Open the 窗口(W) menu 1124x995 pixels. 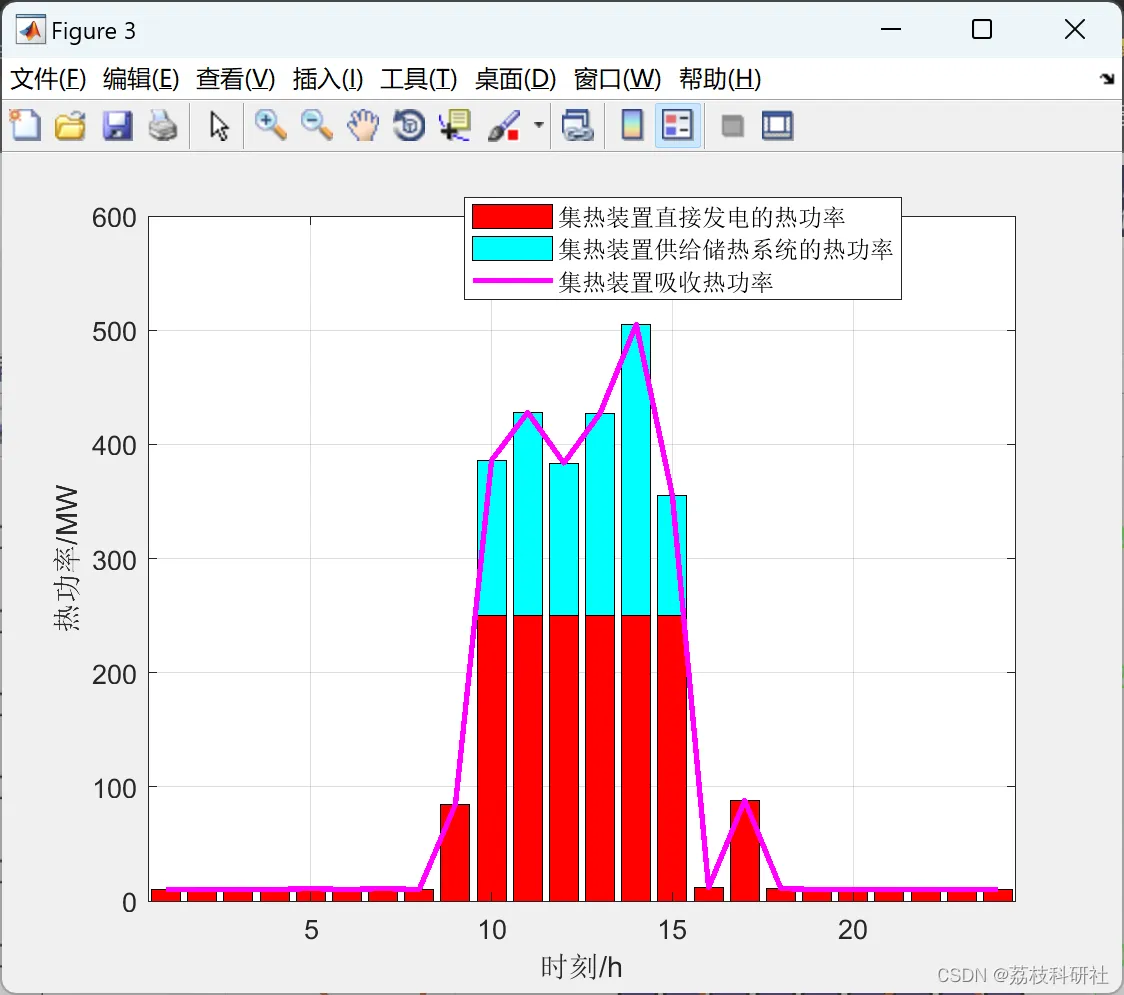click(617, 79)
